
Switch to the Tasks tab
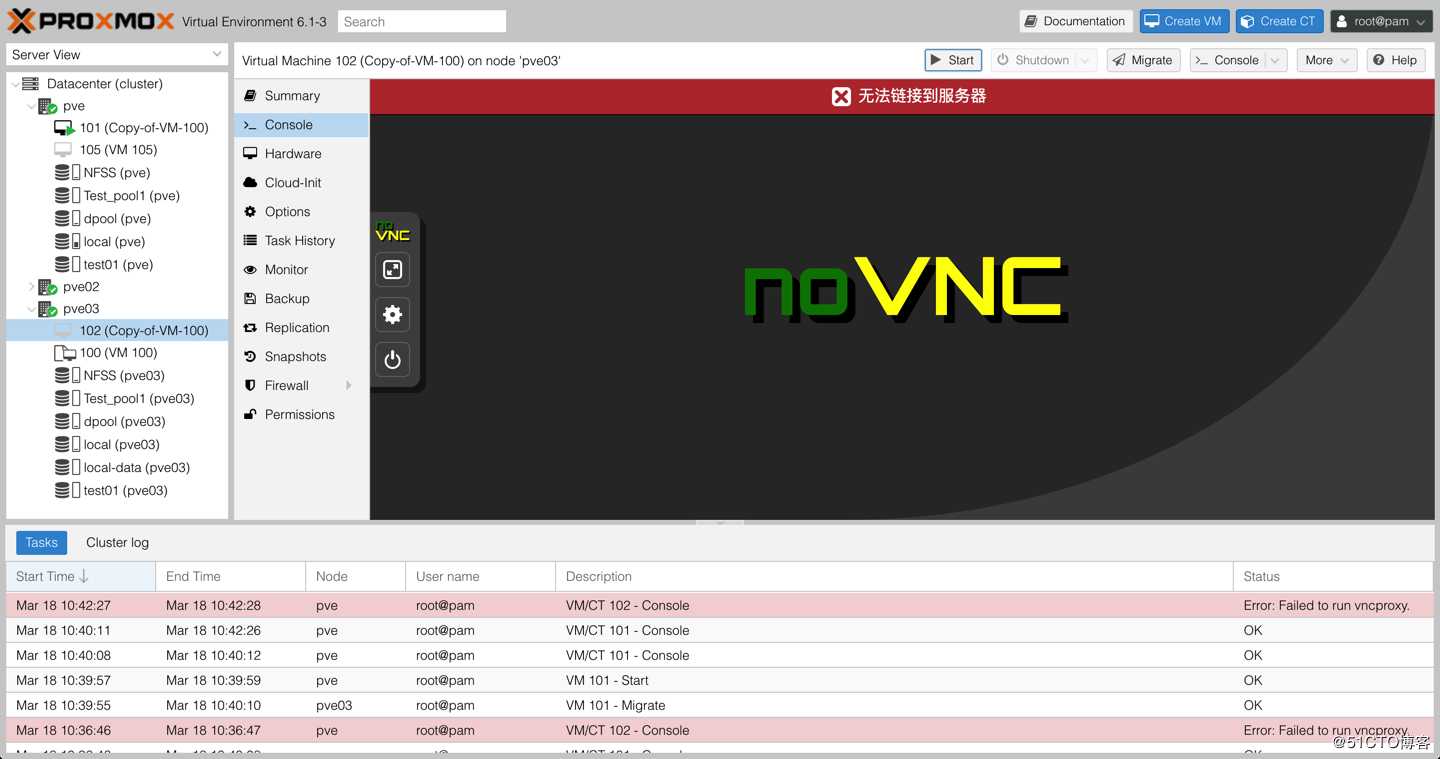pos(41,543)
